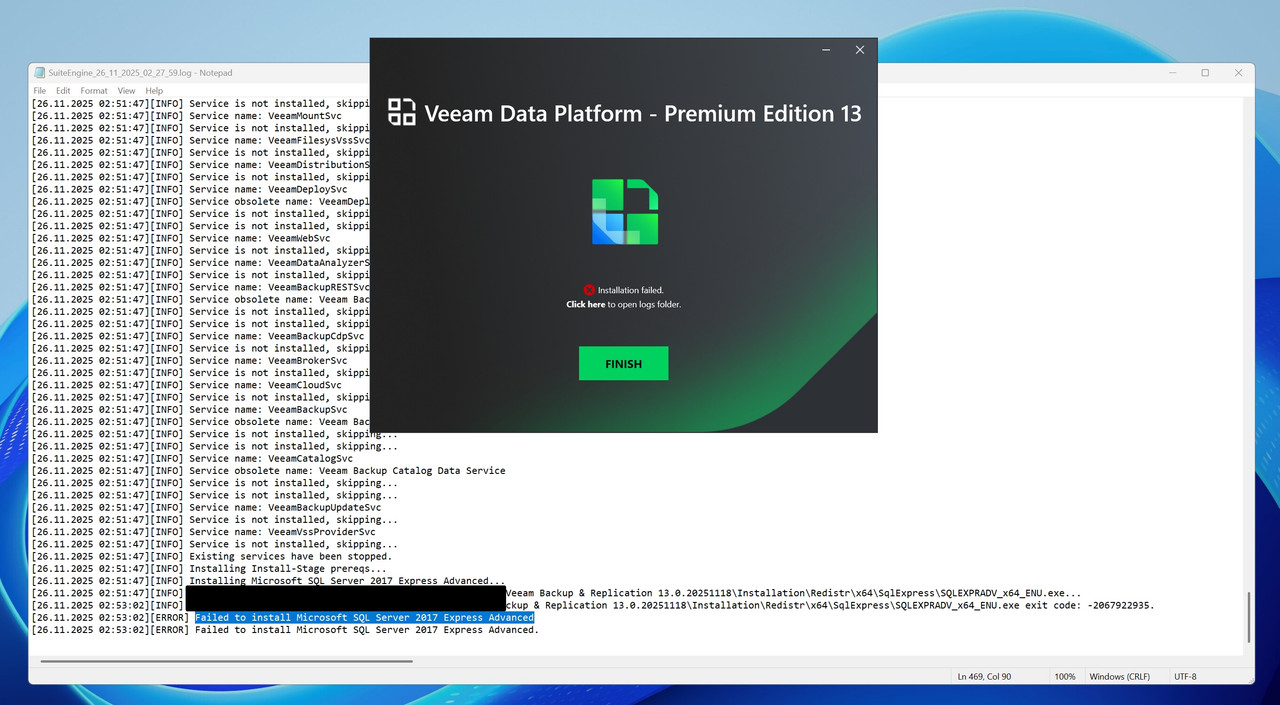Click the green Veeam product logo
The width and height of the screenshot is (1280, 705).
click(x=624, y=212)
